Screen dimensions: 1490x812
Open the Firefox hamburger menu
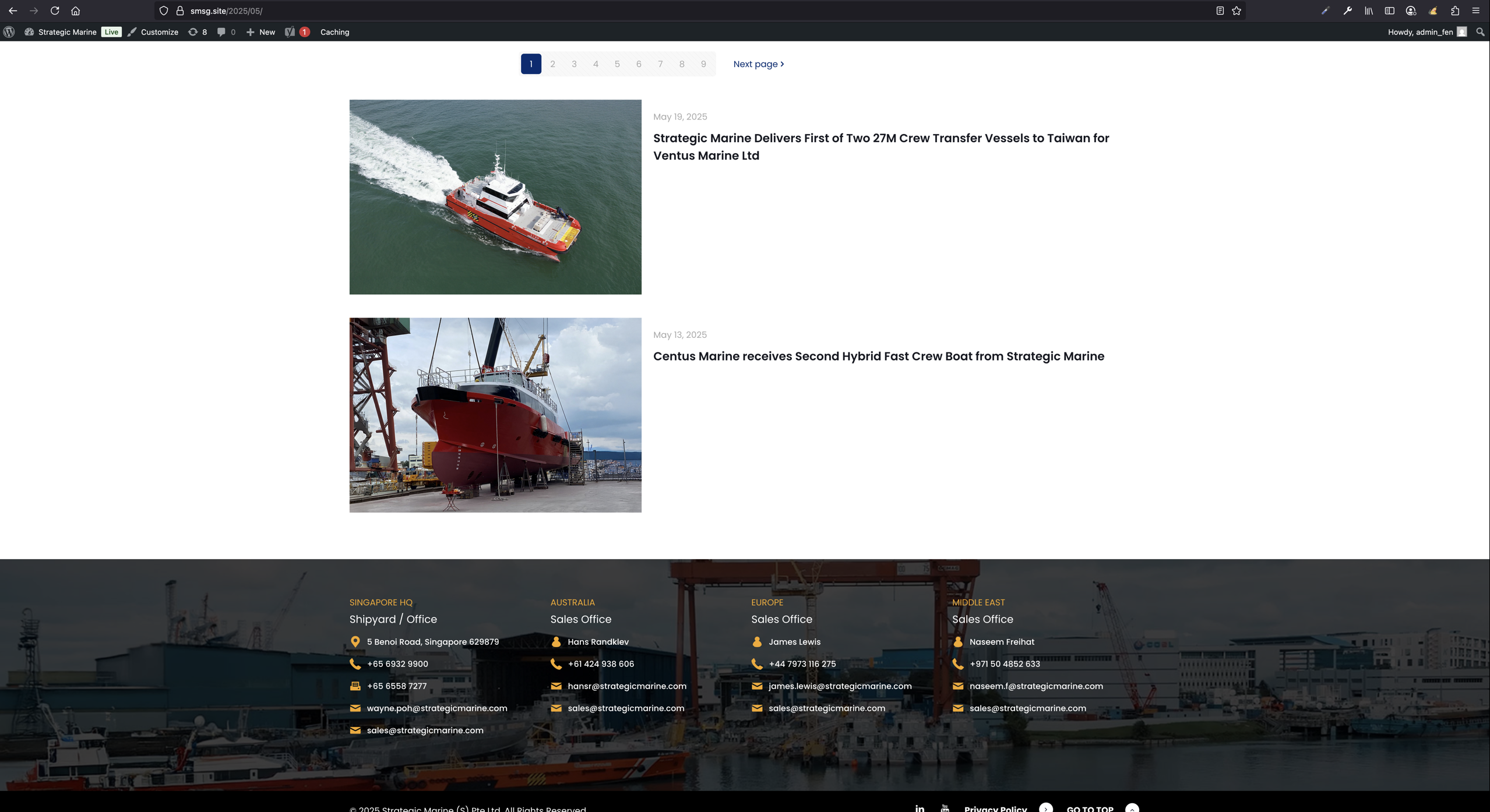1476,10
